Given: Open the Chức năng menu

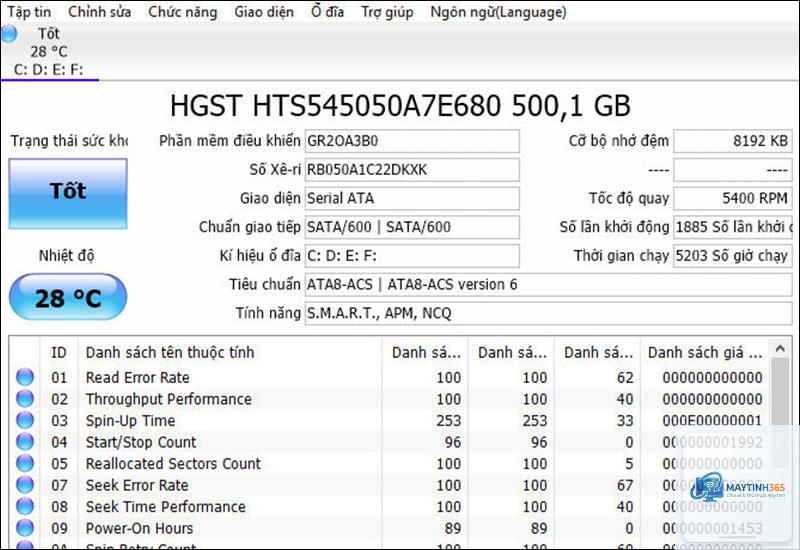Looking at the screenshot, I should point(183,12).
